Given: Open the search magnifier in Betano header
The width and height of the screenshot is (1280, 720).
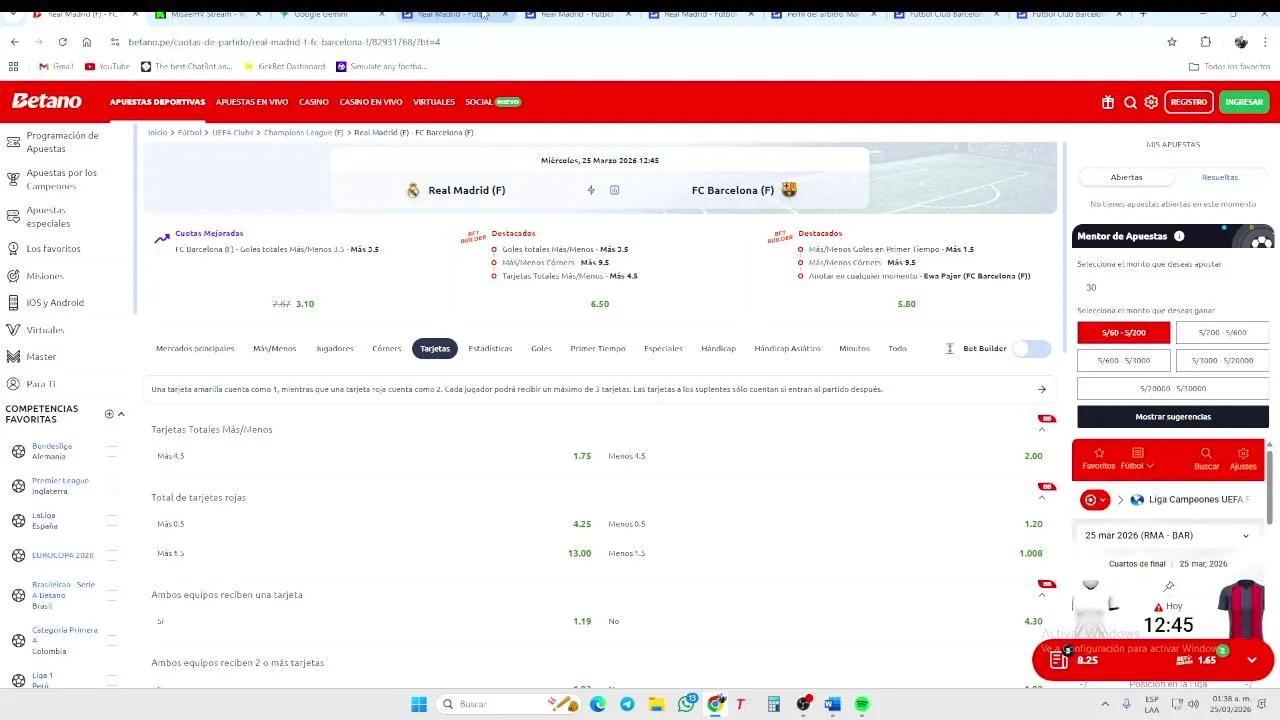Looking at the screenshot, I should tap(1130, 102).
